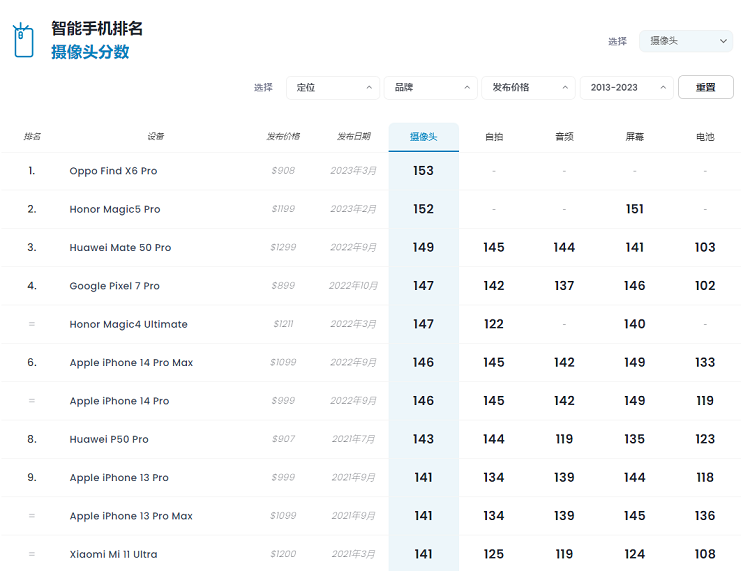This screenshot has height=571, width=750.
Task: Click the 2021年7月 release date of Huawei P50 Pro
Action: [x=353, y=439]
